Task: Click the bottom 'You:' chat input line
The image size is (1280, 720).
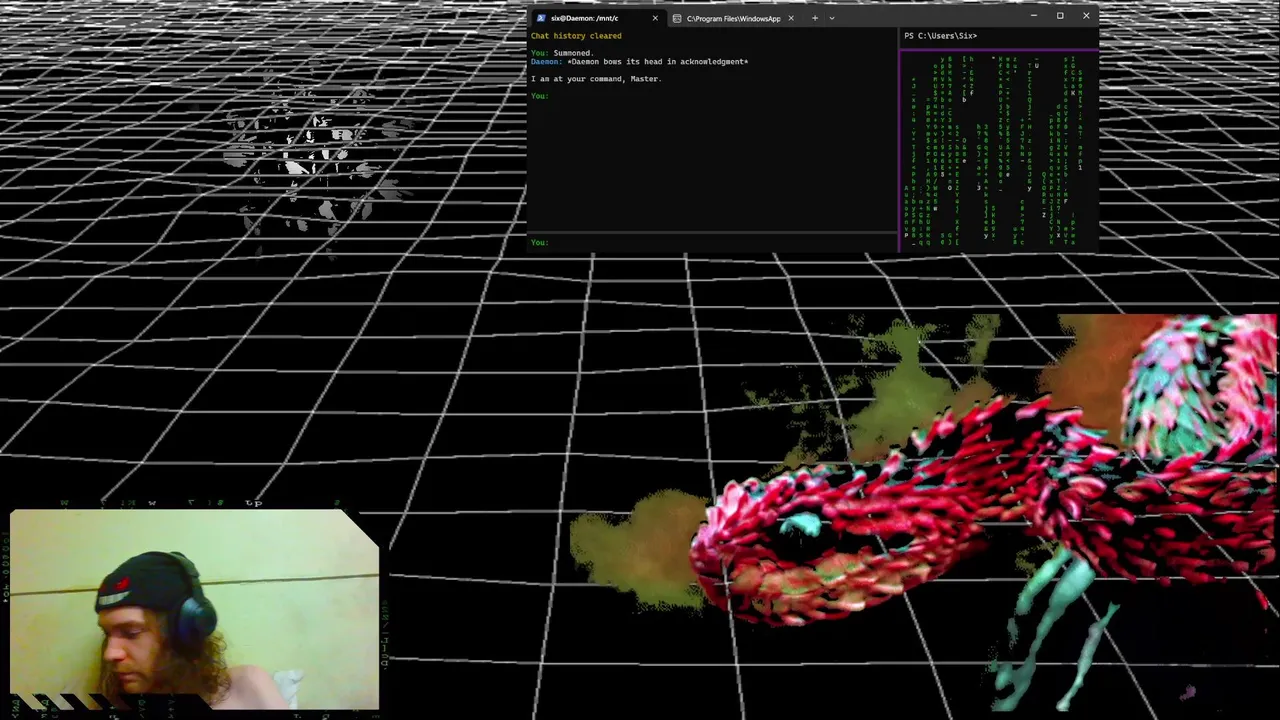Action: coord(712,242)
